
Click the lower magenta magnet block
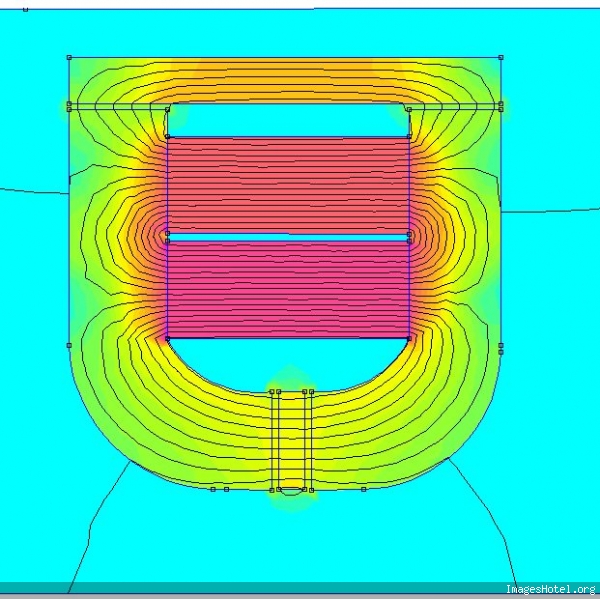[288, 290]
